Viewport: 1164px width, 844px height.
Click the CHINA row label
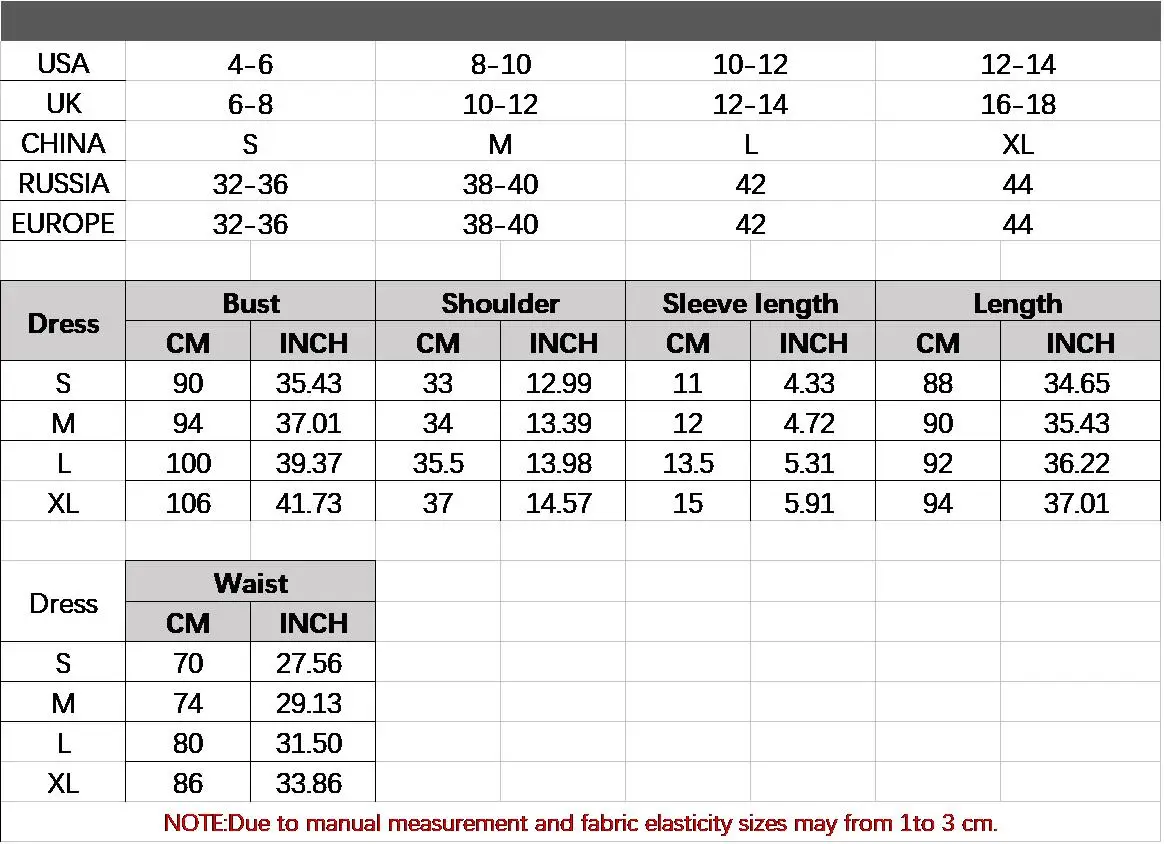(x=63, y=144)
